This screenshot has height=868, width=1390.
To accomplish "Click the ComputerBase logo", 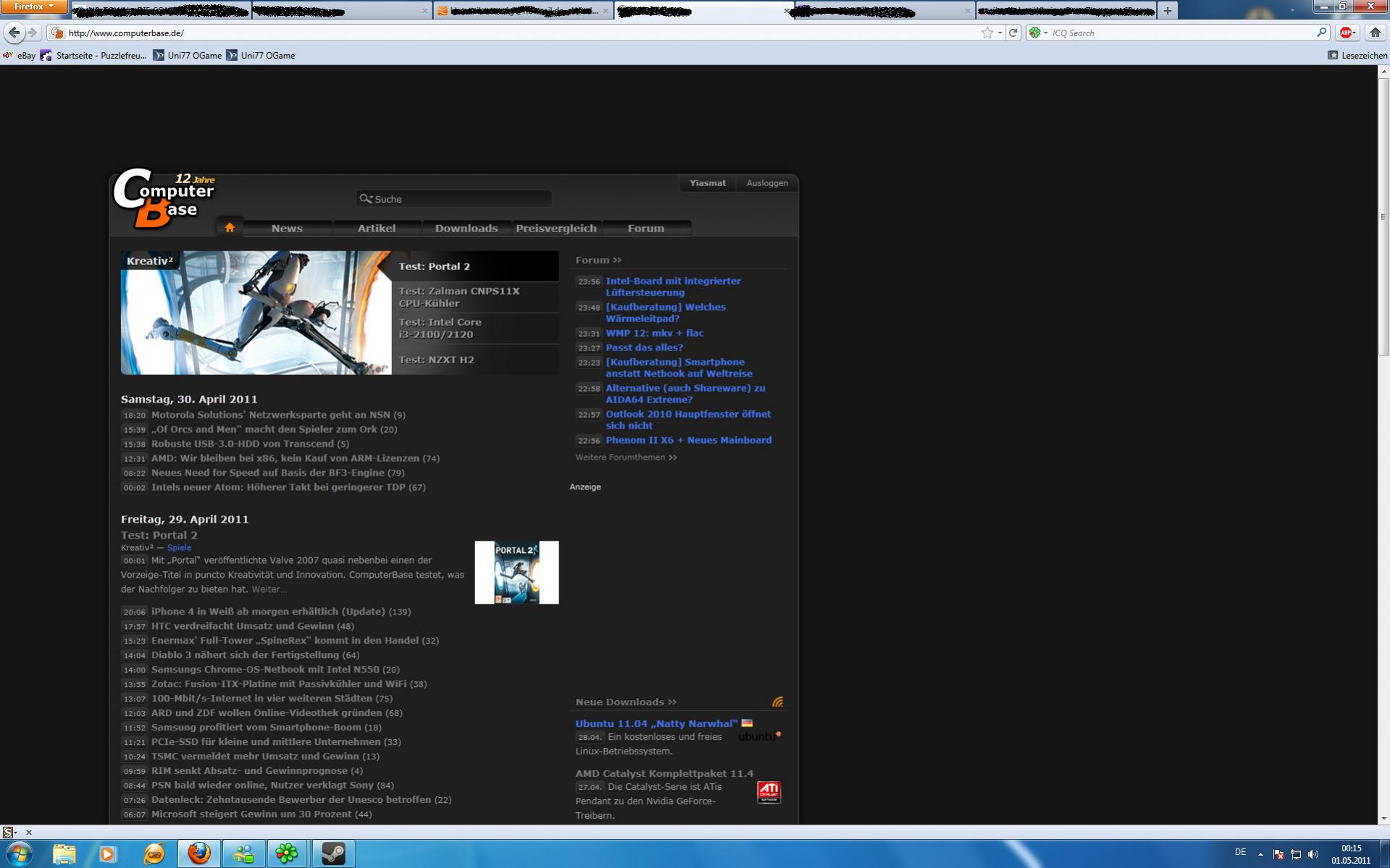I will [x=164, y=198].
